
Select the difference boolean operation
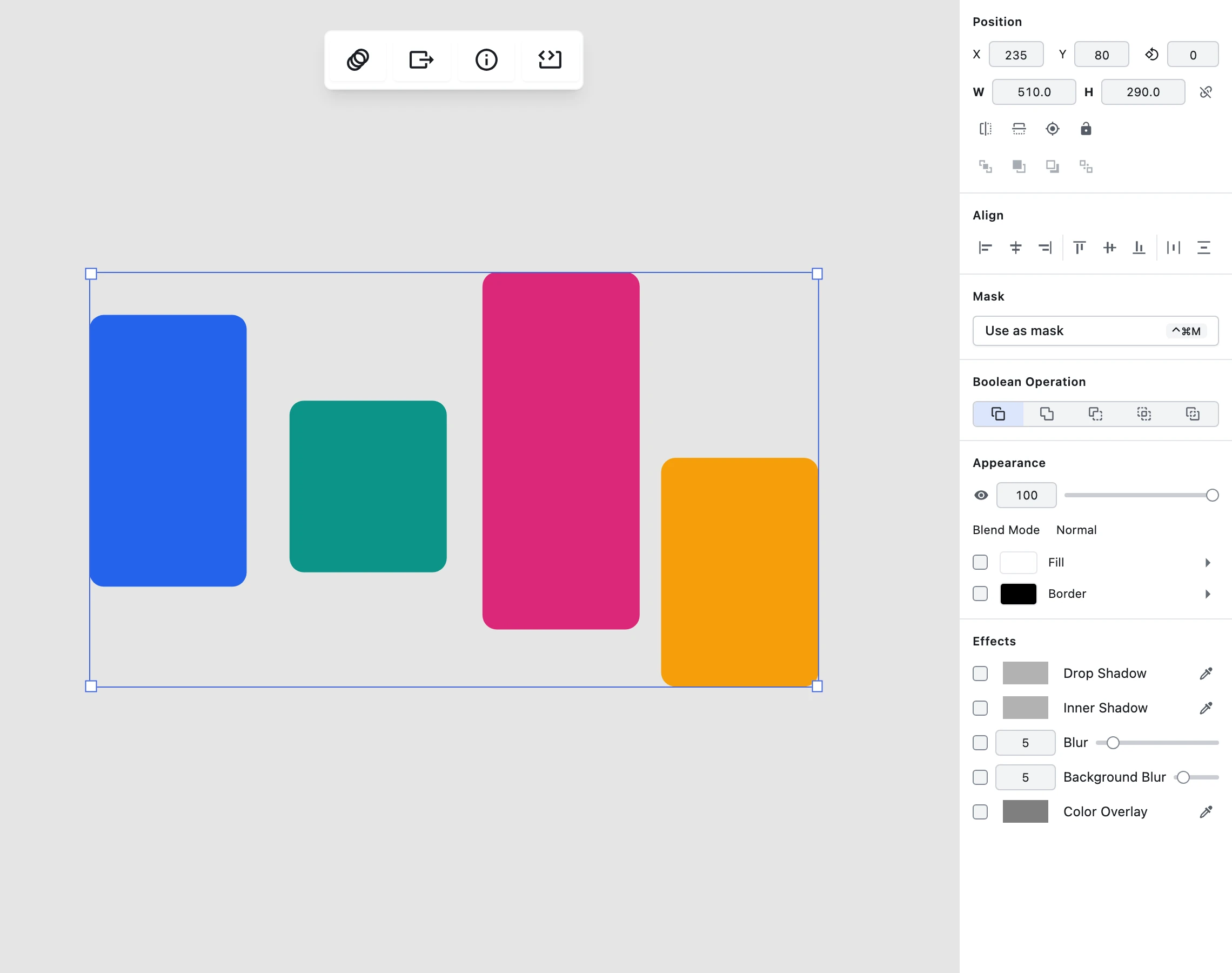[x=1193, y=414]
